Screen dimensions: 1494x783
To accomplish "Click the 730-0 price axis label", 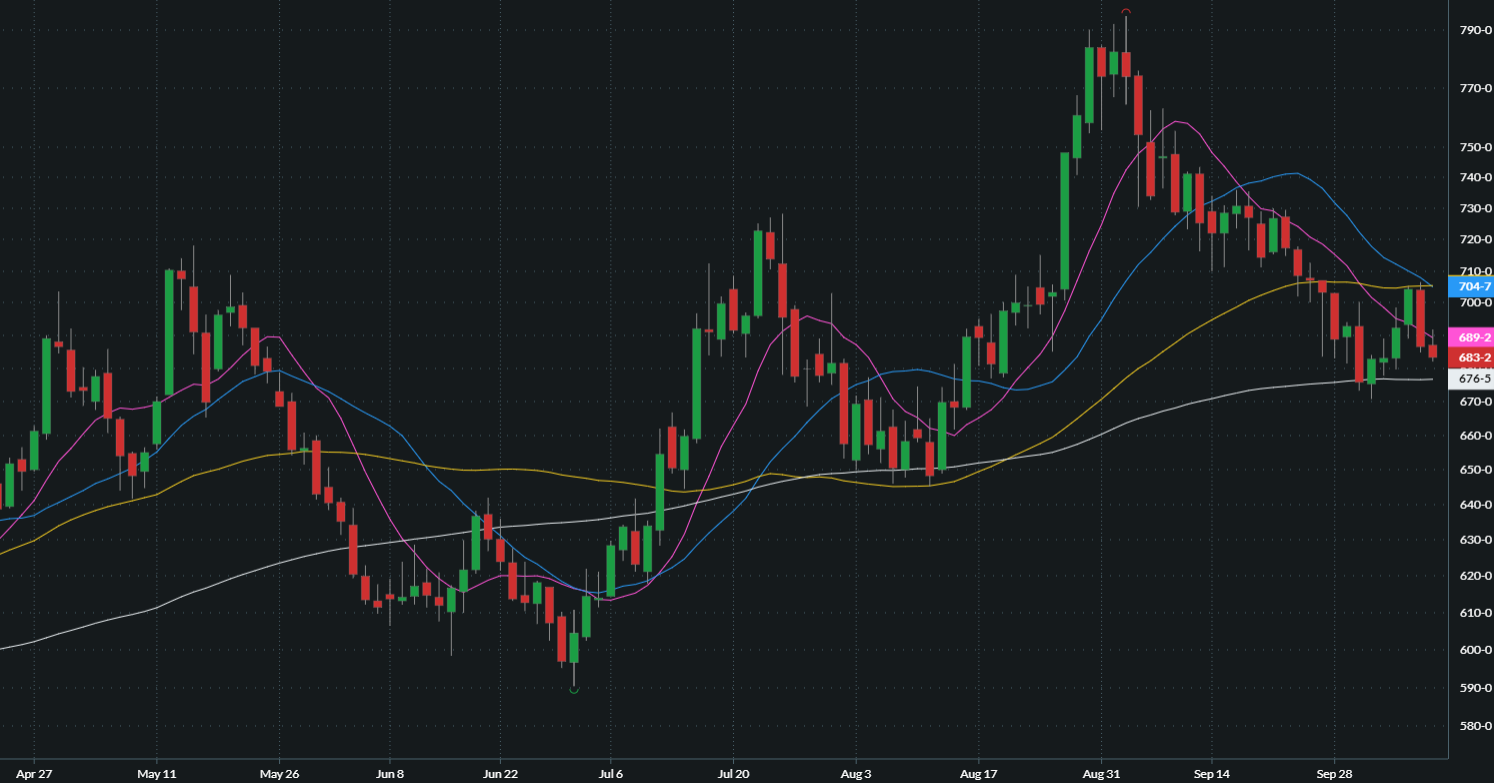I will click(x=1475, y=208).
